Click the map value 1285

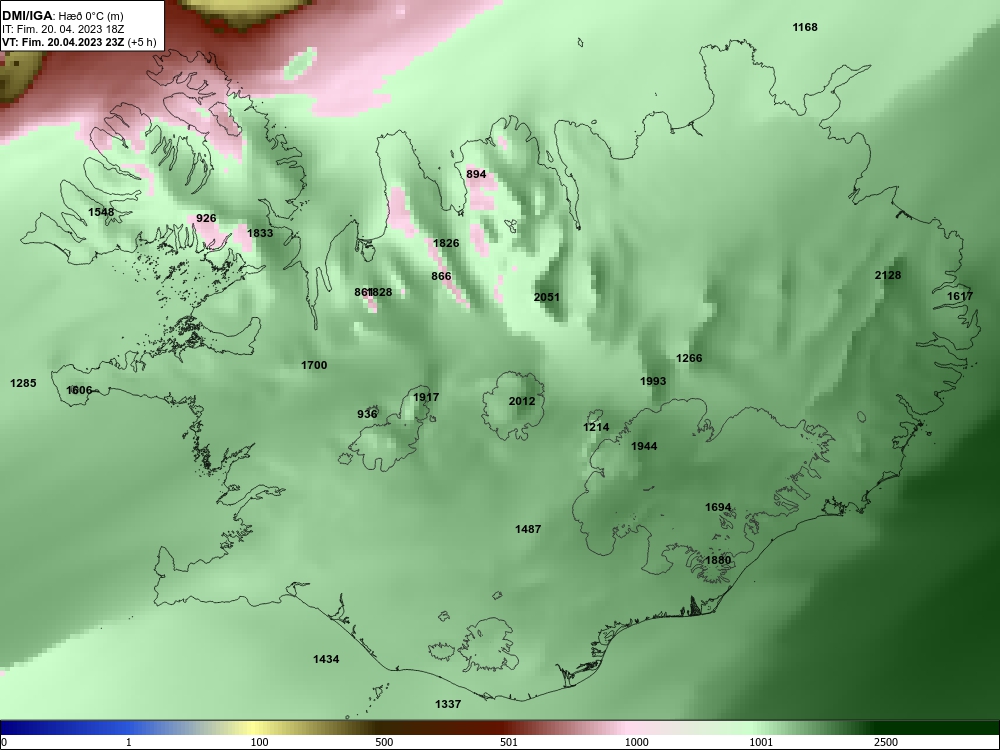click(x=24, y=383)
